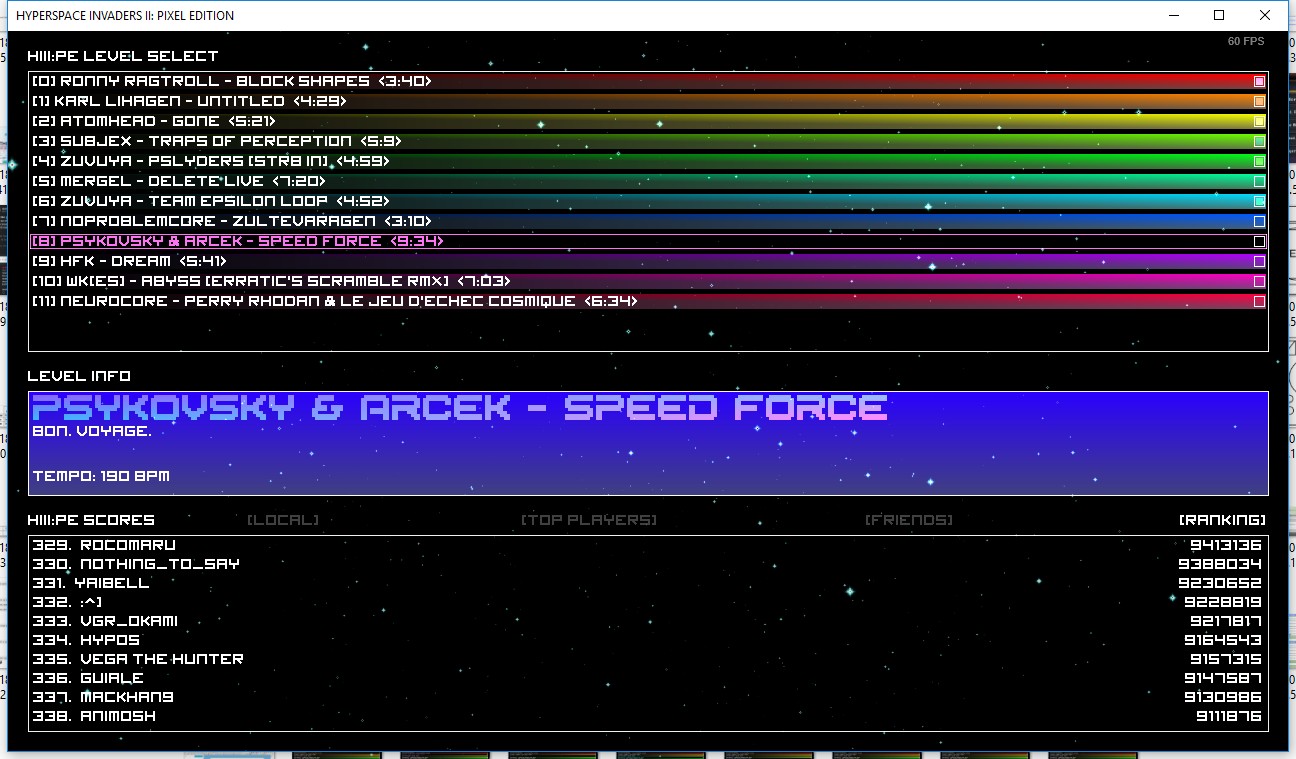Select level Ronny Ragtroll - Block Shapes
Screen dimensions: 1296x759
tap(232, 81)
